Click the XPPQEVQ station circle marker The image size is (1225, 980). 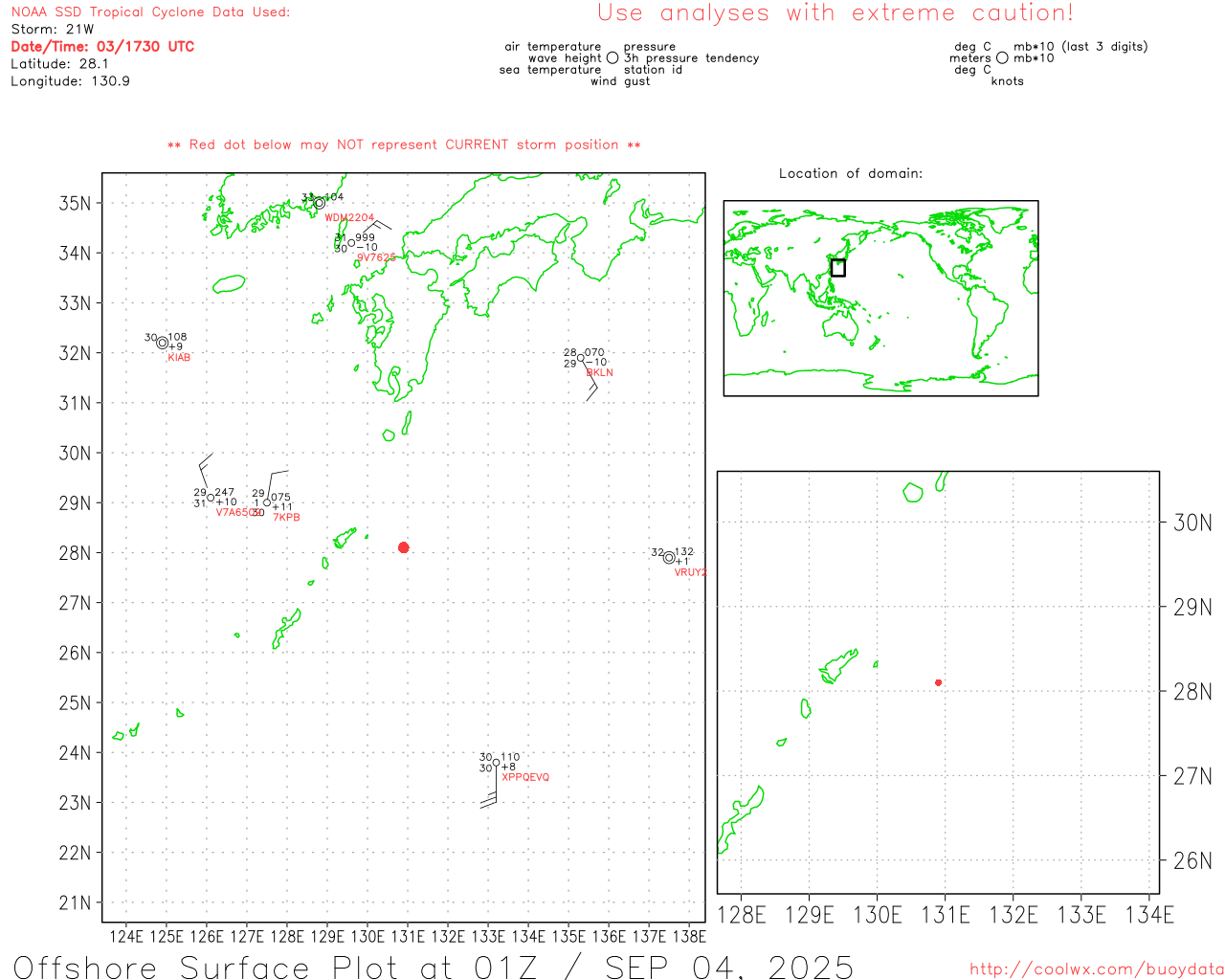click(x=496, y=763)
